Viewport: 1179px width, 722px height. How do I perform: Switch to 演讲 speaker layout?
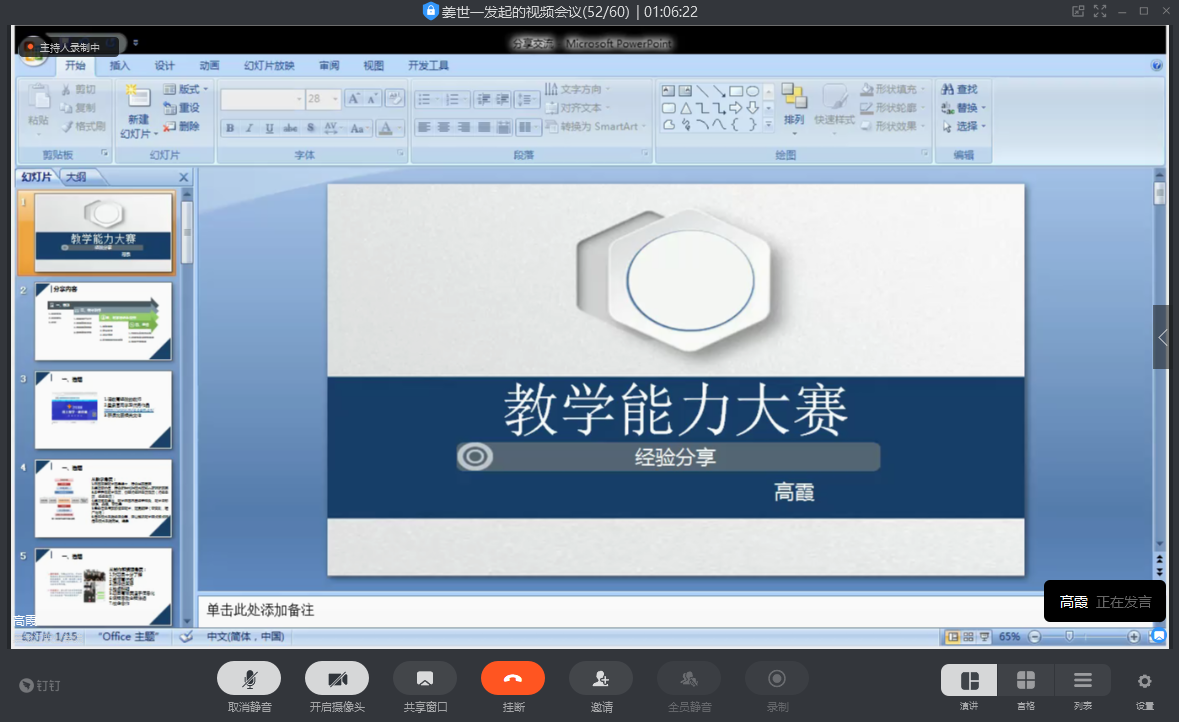(x=968, y=681)
